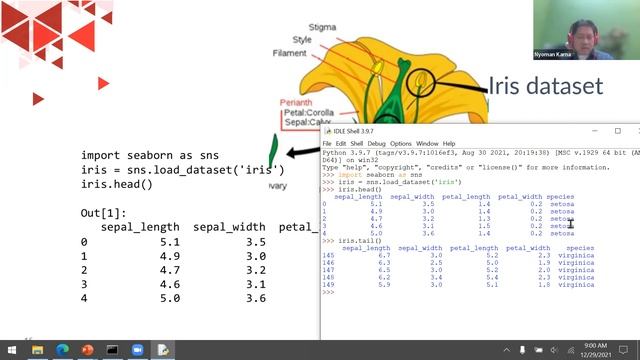This screenshot has width=640, height=360.
Task: Click value 3.6 in slide table
Action: click(256, 298)
